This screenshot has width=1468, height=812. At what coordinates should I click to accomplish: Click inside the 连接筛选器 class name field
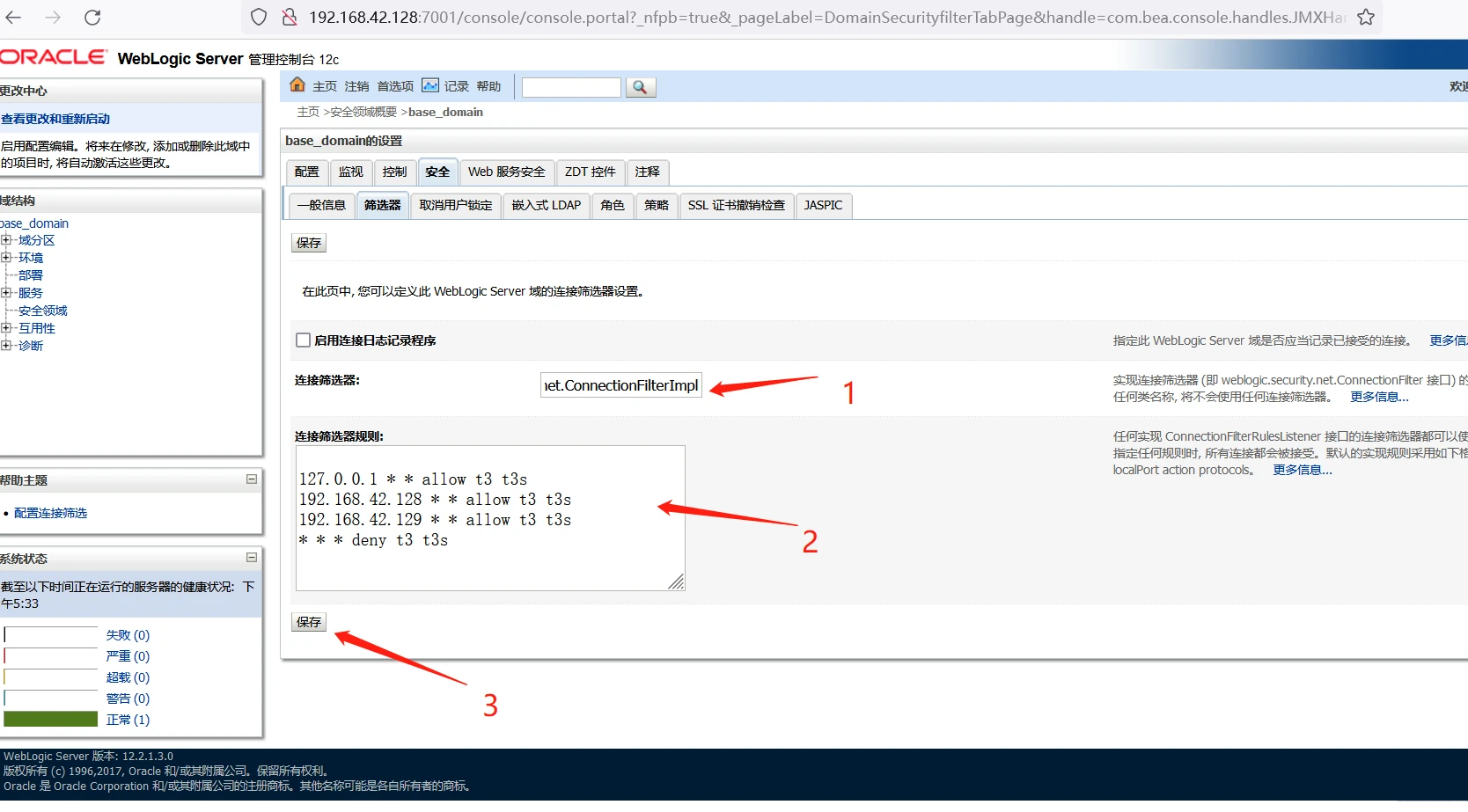click(x=621, y=385)
